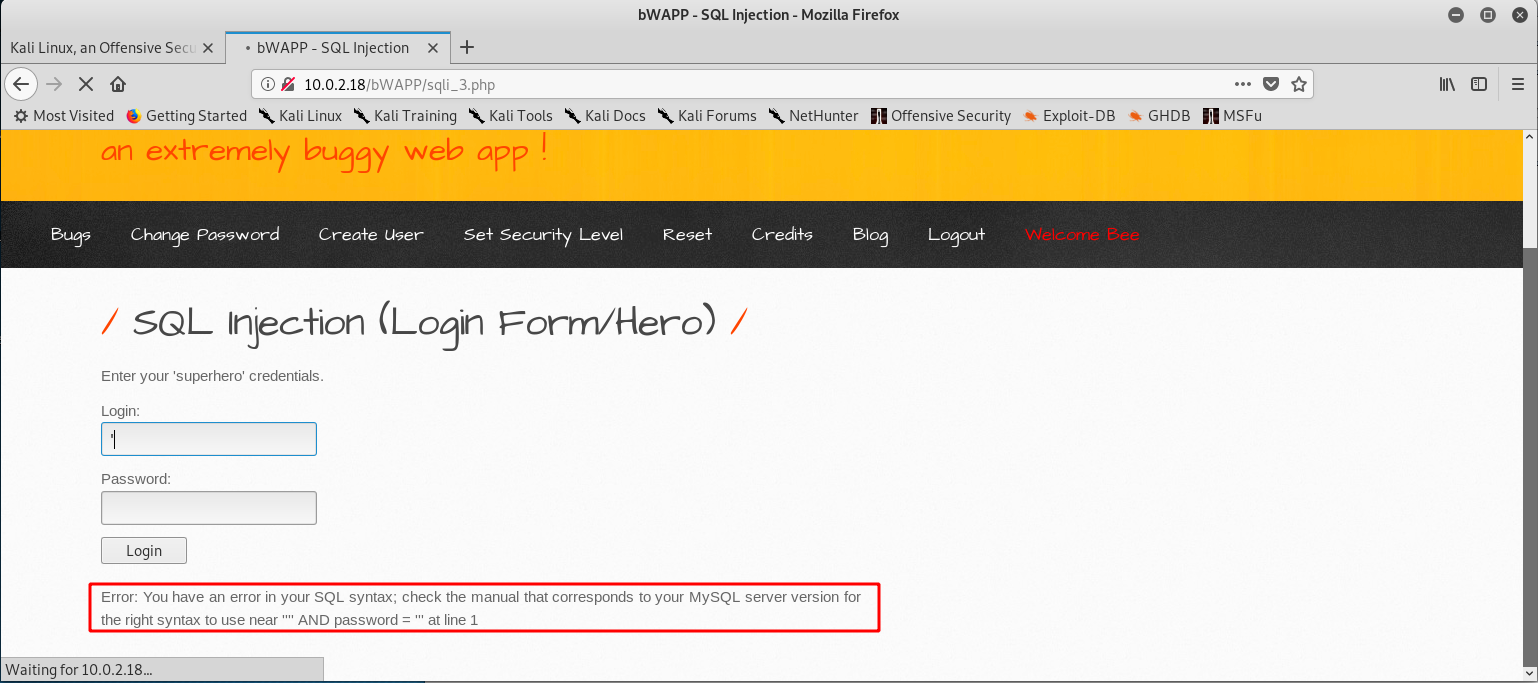The width and height of the screenshot is (1538, 683).
Task: Open the Firefox hamburger menu
Action: 1517,84
